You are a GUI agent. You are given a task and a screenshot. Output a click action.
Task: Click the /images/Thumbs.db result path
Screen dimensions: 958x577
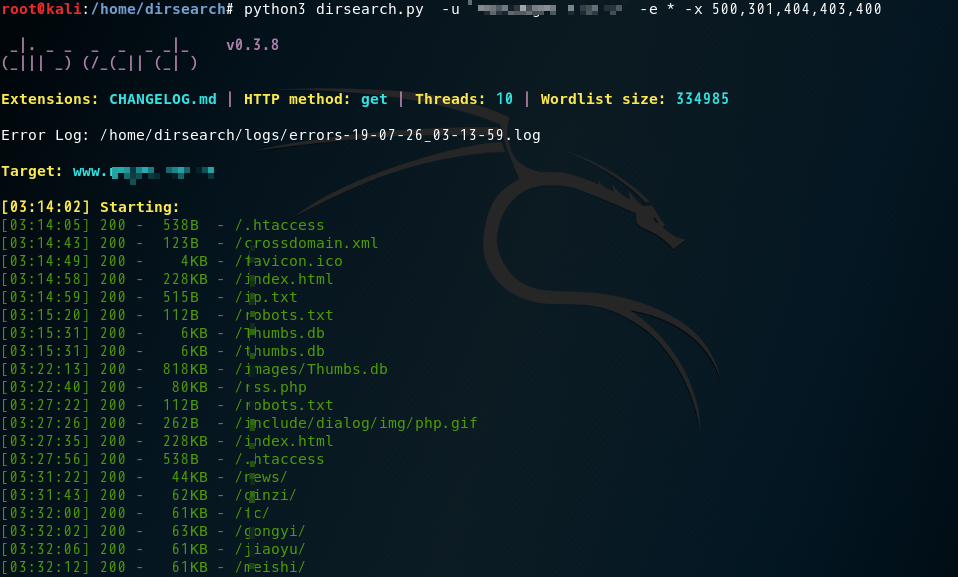311,369
